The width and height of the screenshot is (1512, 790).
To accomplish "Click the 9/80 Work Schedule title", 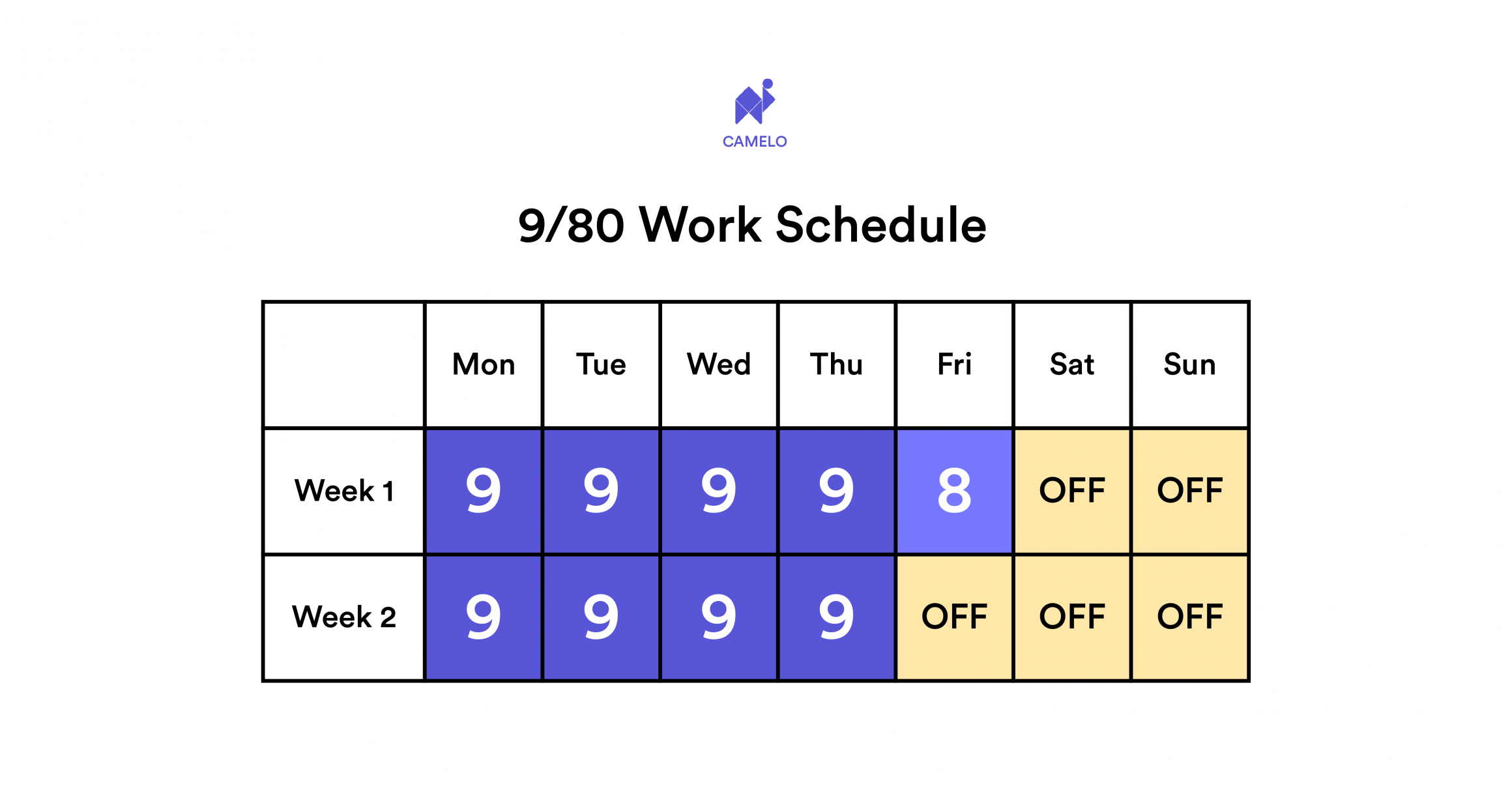I will tap(752, 225).
